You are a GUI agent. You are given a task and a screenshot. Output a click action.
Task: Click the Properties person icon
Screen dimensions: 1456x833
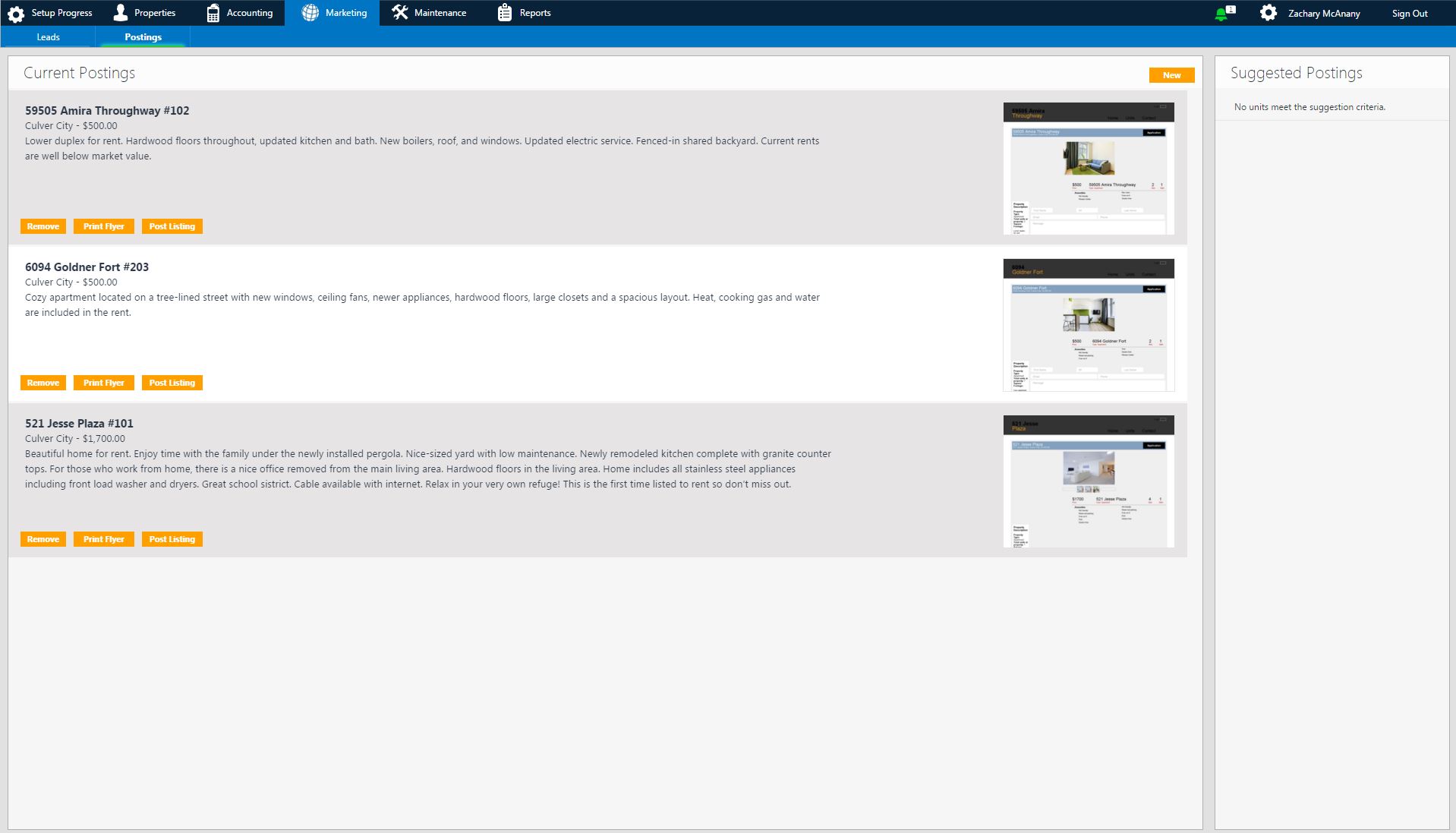(x=121, y=13)
